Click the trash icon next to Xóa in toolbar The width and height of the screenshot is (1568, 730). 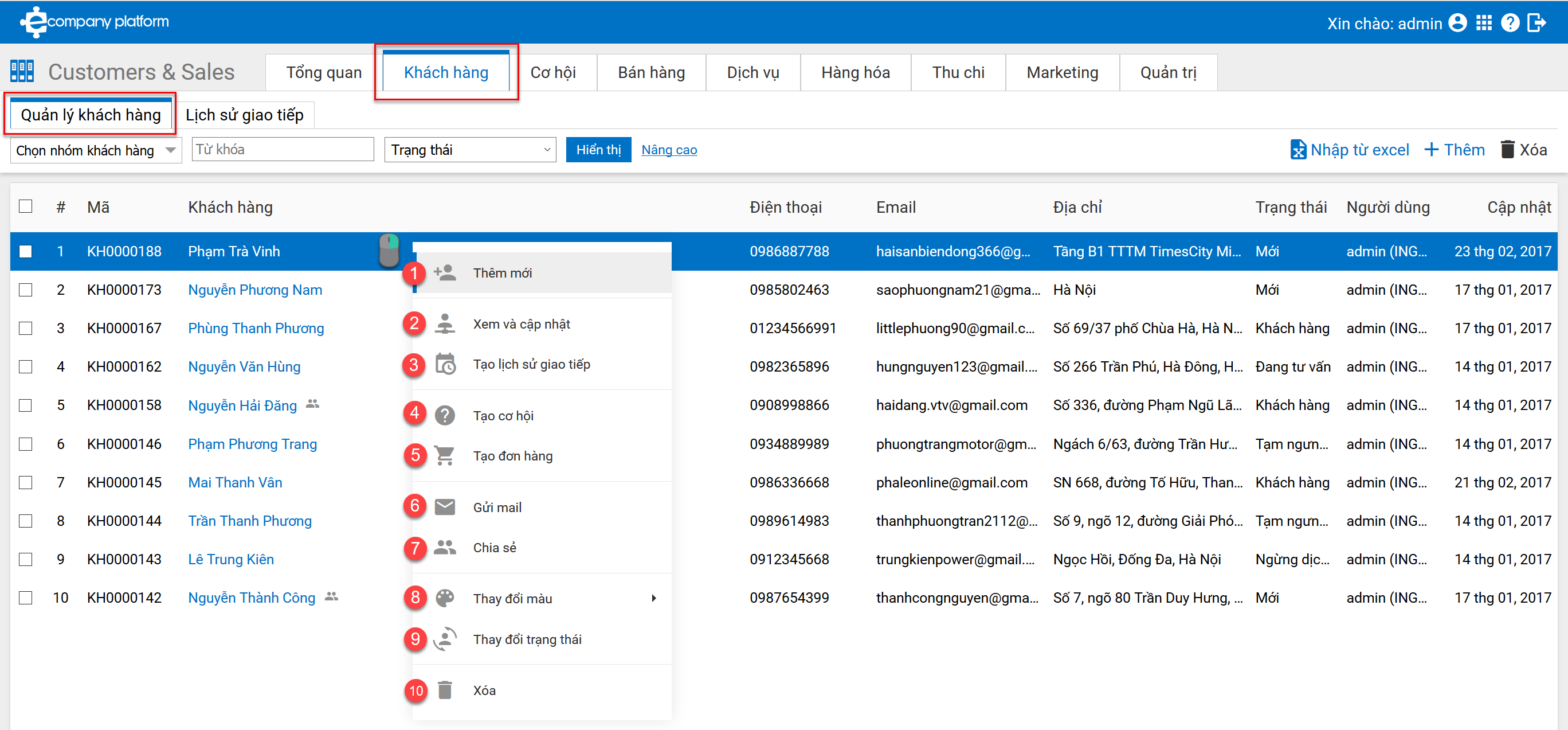point(1507,150)
